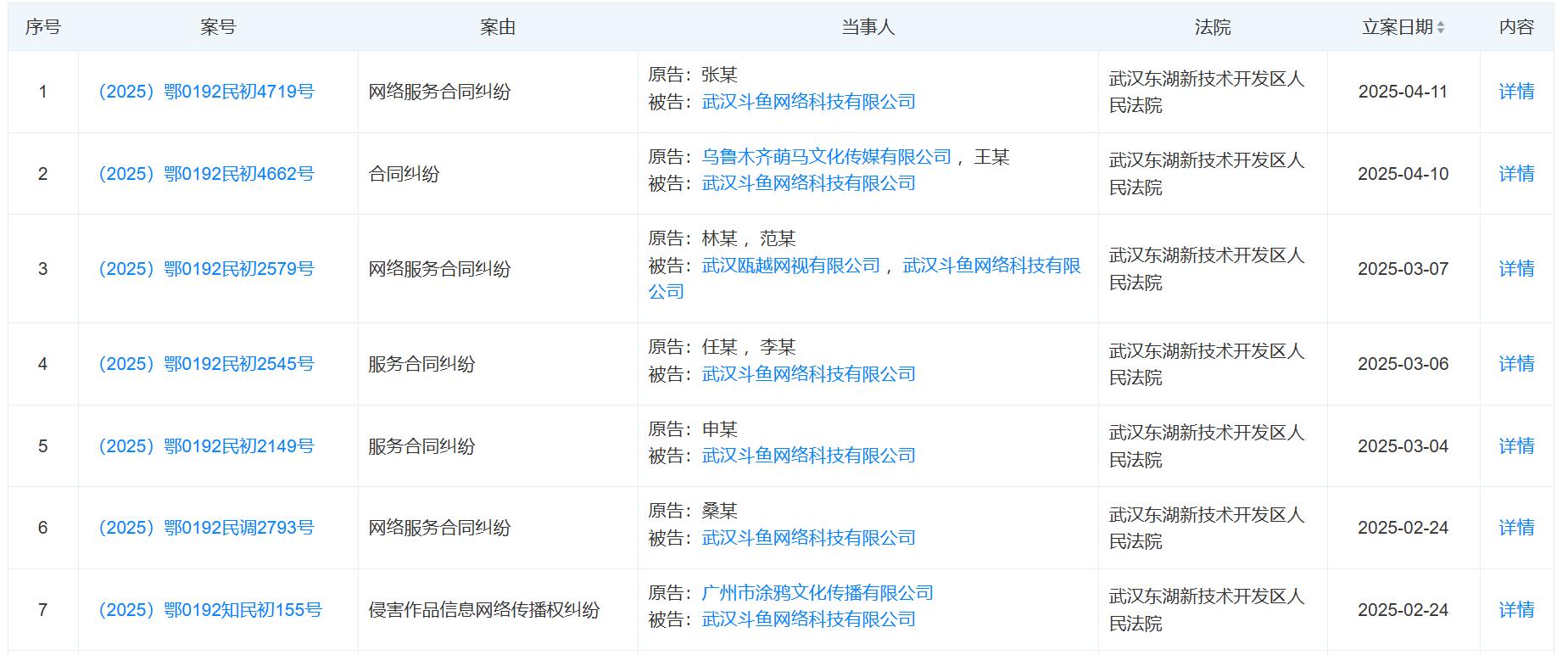This screenshot has width=1568, height=655.
Task: Click the 序号 column header
Action: click(x=43, y=27)
